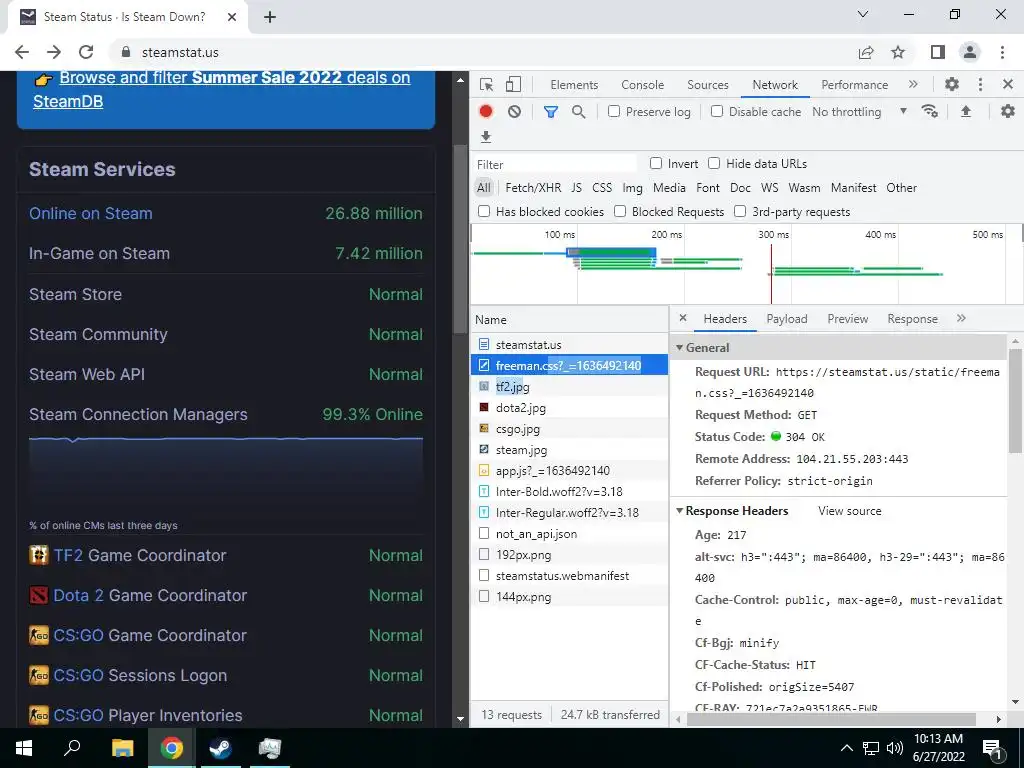
Task: Share this page from the address bar
Action: (866, 52)
